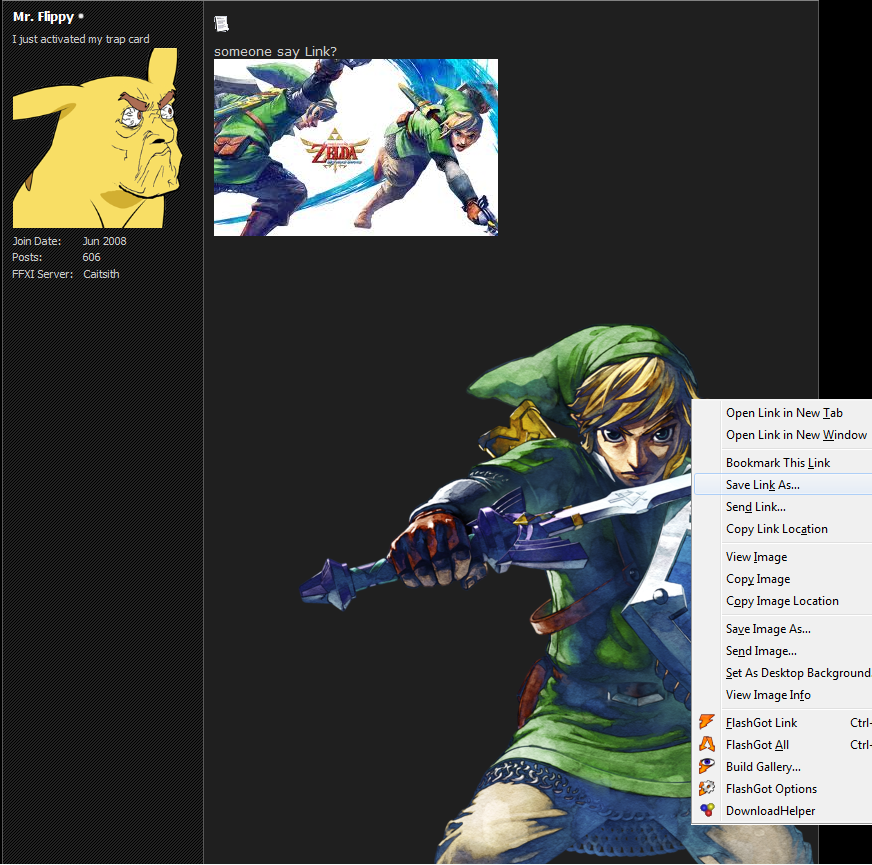Click the FlashGot All icon
Image resolution: width=872 pixels, height=865 pixels.
click(x=706, y=744)
